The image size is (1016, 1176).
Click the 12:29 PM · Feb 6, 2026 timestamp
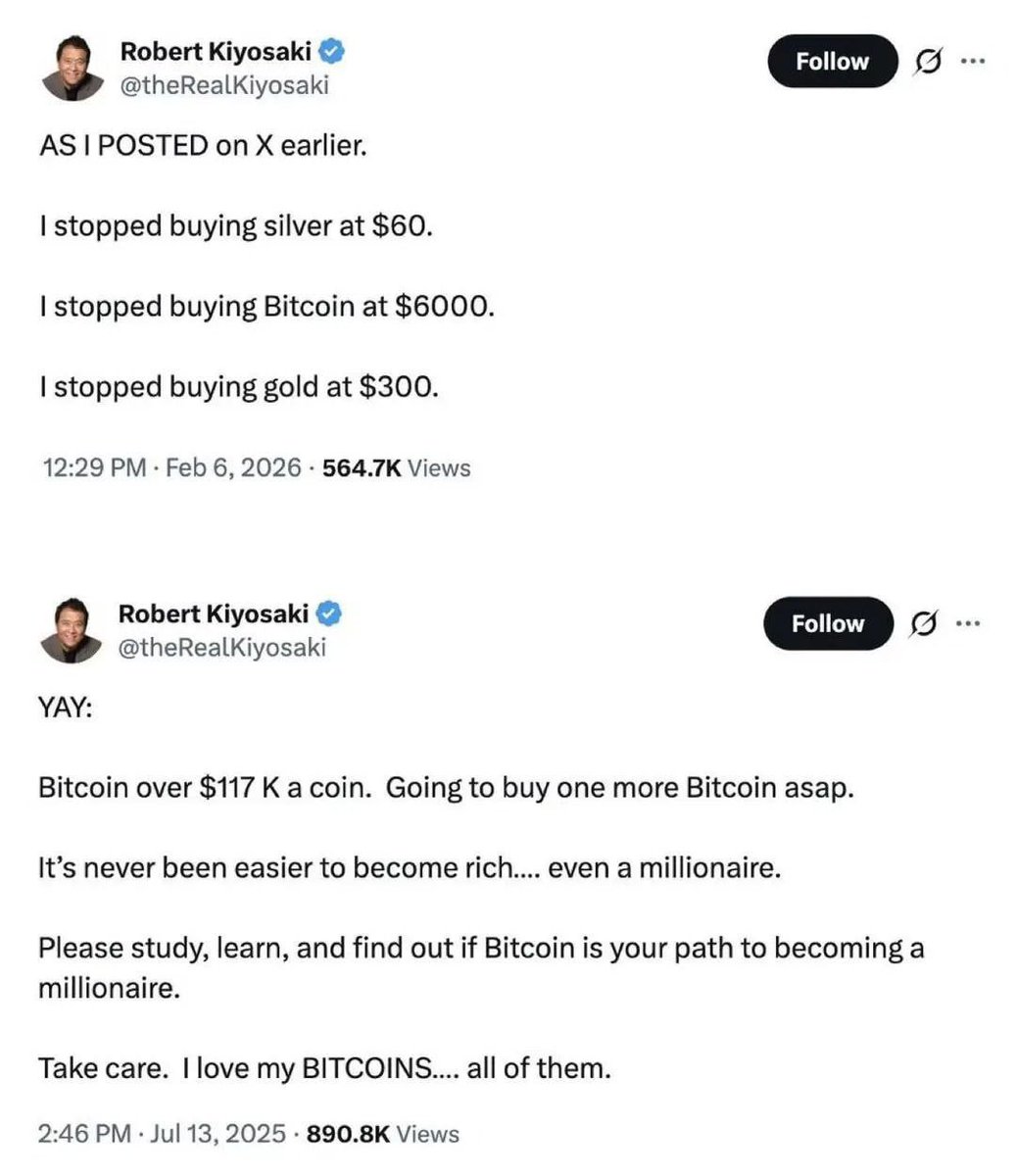point(172,467)
